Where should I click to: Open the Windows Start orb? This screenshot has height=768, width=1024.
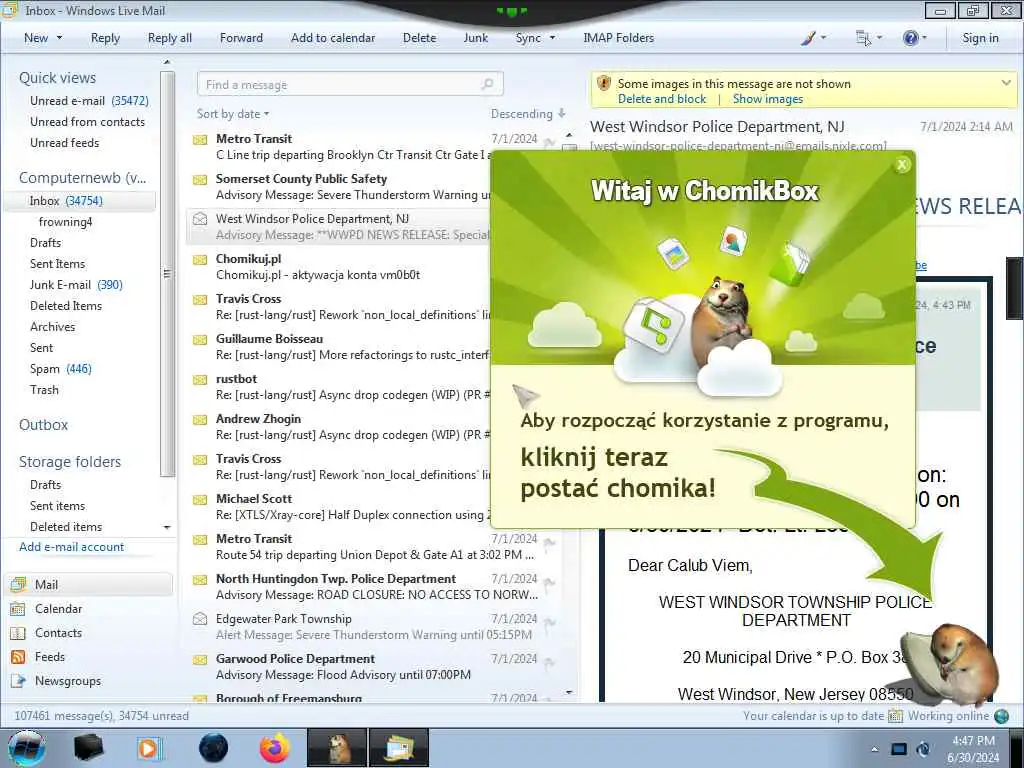[26, 748]
